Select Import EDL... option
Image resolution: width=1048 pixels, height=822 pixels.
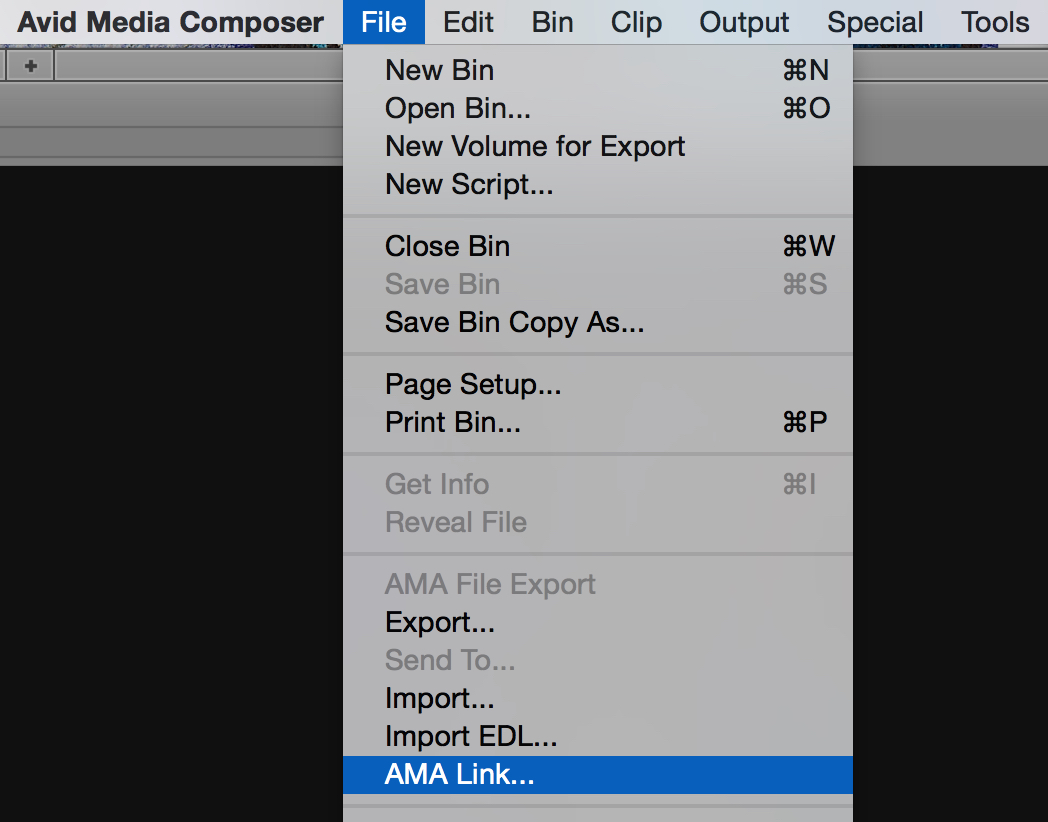point(598,736)
